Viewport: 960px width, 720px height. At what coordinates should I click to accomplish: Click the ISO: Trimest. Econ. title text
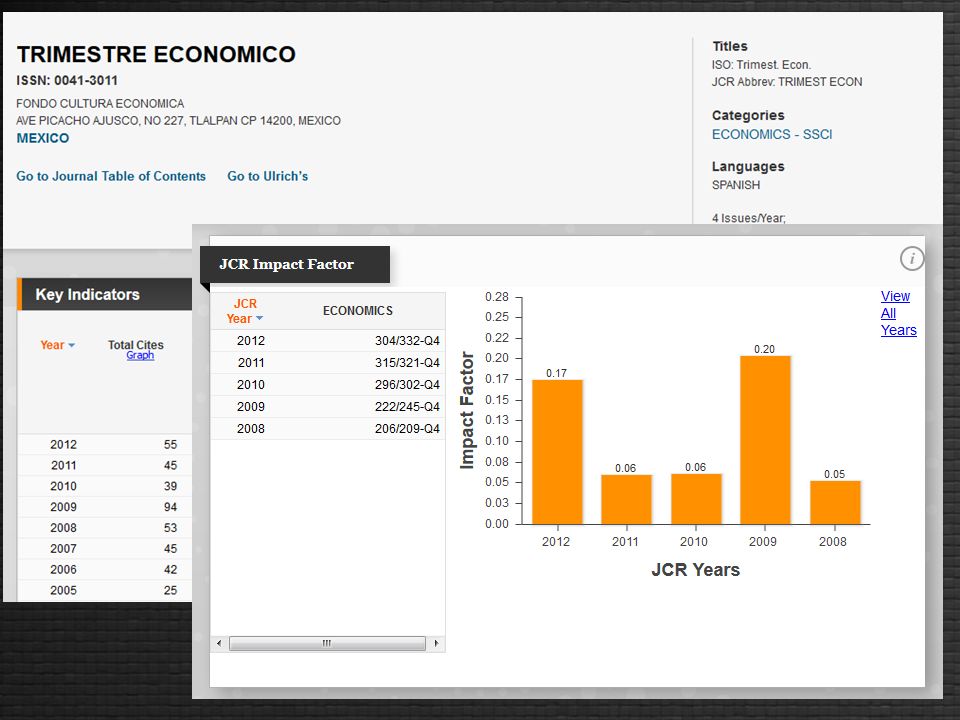pyautogui.click(x=761, y=65)
